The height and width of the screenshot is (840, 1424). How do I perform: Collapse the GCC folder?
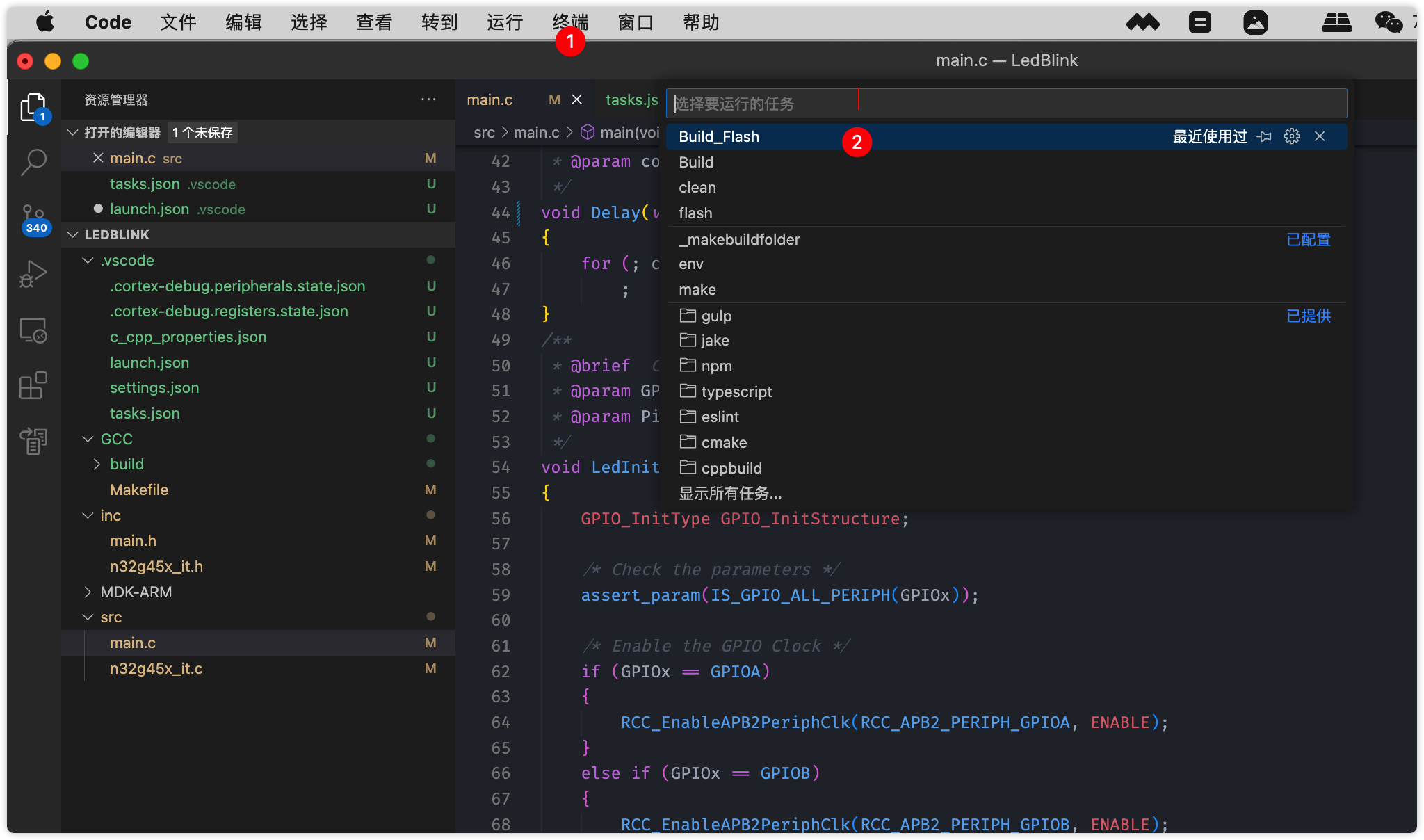tap(88, 439)
